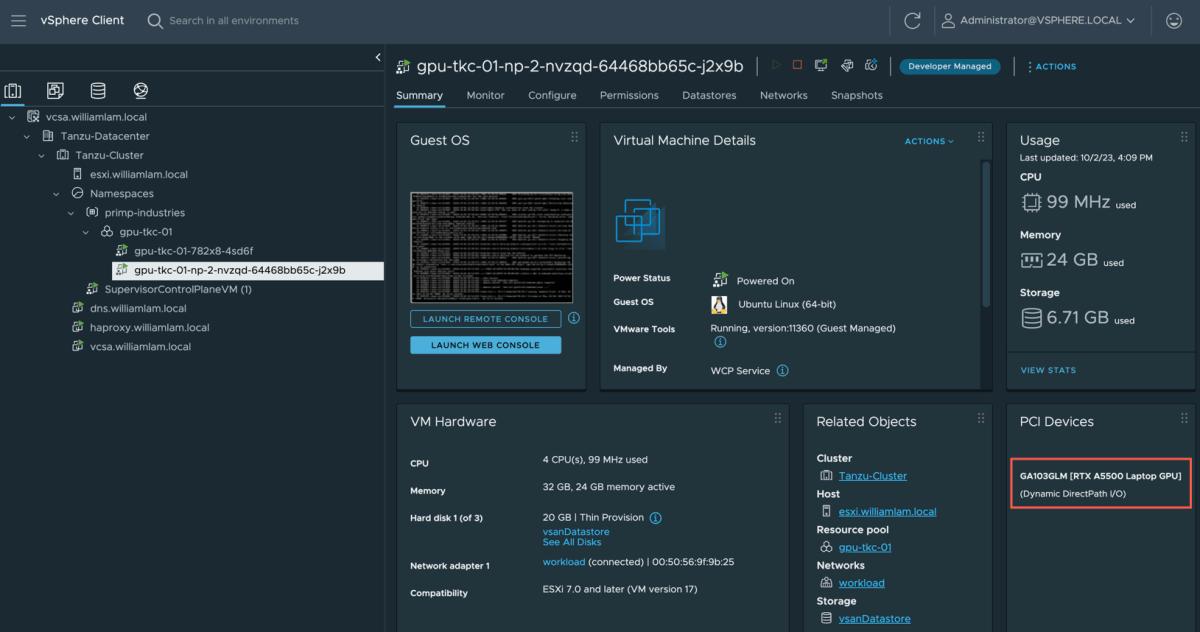This screenshot has width=1200, height=632.
Task: Collapse the Namespaces tree node
Action: point(56,194)
